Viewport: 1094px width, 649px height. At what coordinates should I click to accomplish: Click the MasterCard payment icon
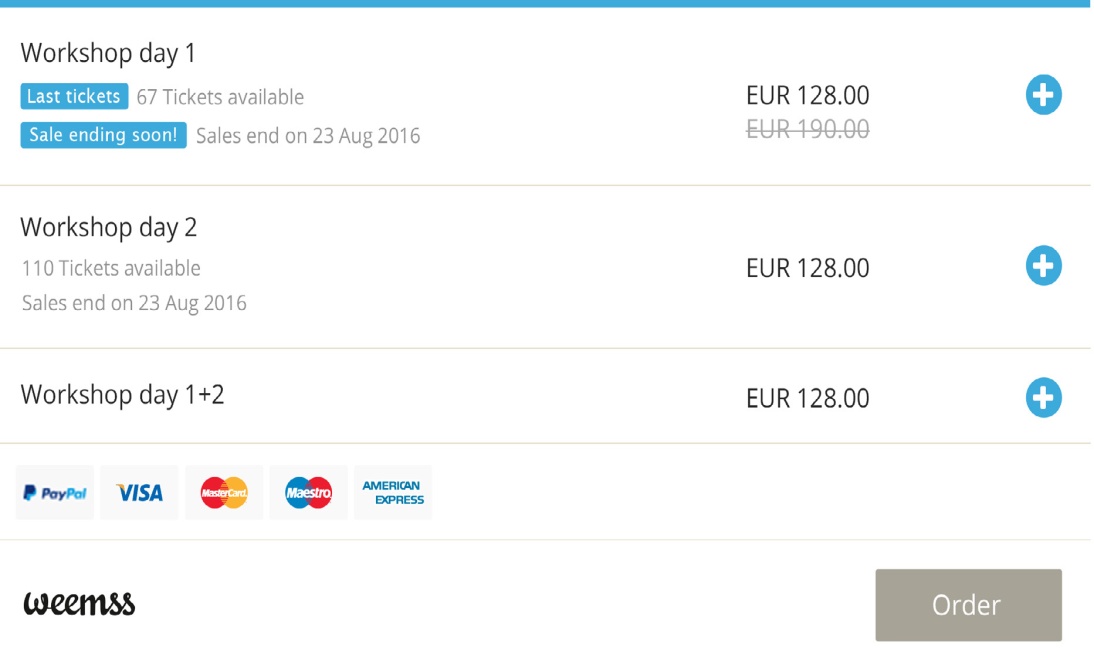(224, 493)
